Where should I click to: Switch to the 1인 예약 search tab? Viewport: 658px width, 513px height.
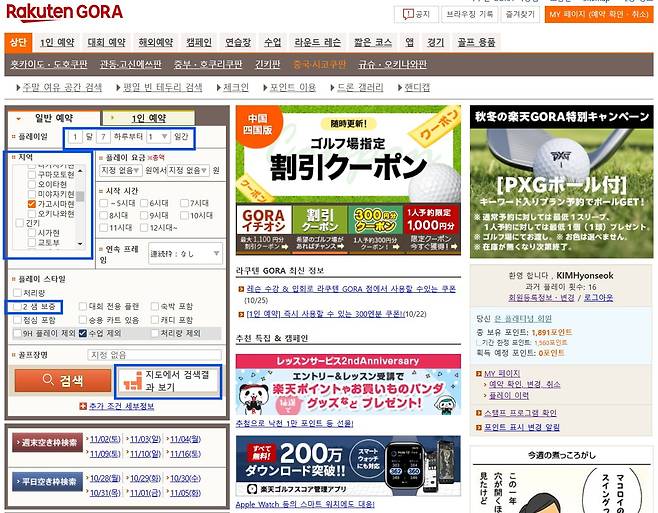149,117
